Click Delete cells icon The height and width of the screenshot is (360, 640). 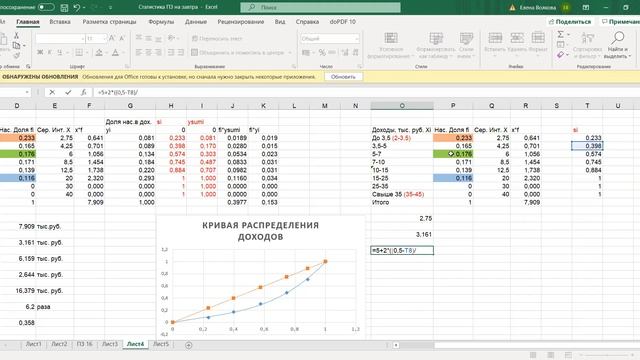point(517,38)
